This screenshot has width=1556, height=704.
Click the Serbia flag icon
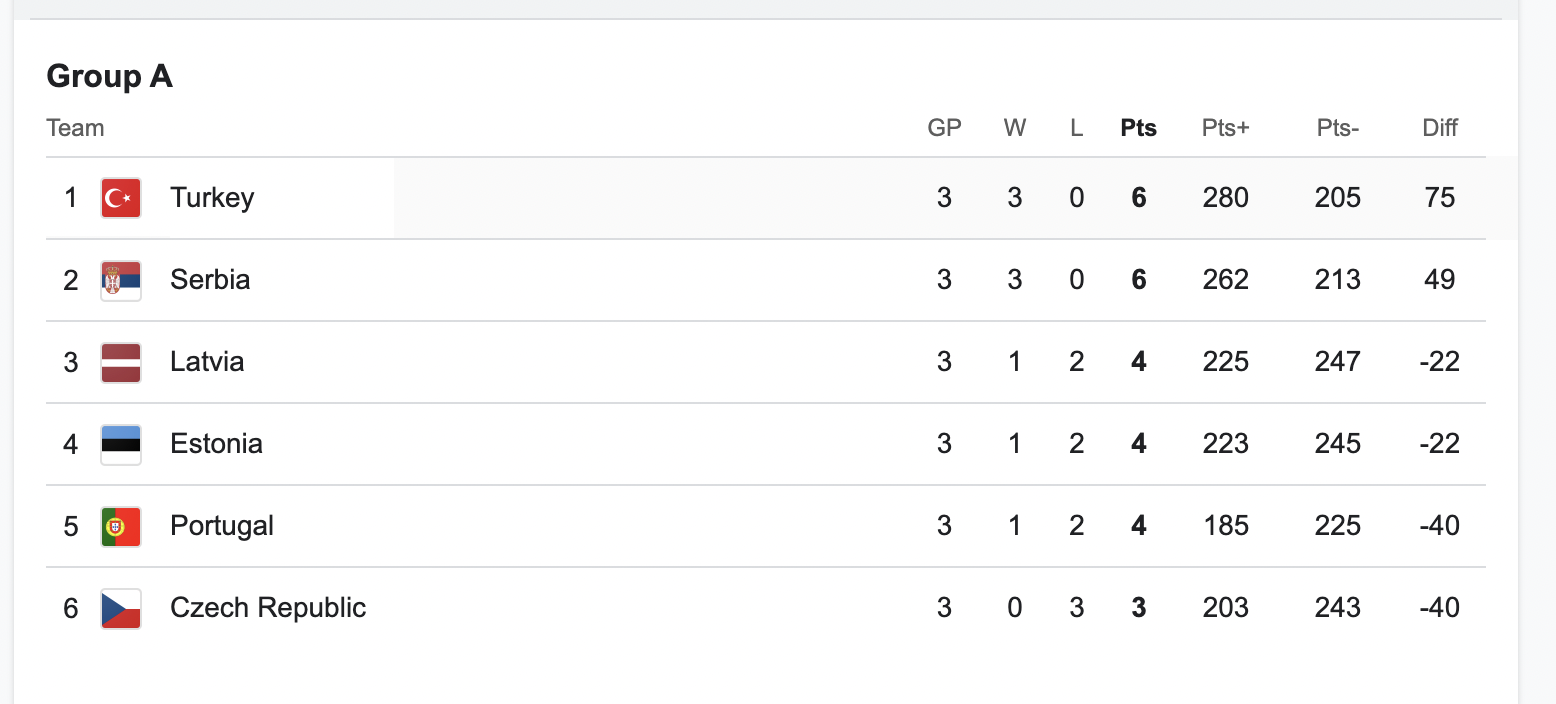[x=121, y=280]
